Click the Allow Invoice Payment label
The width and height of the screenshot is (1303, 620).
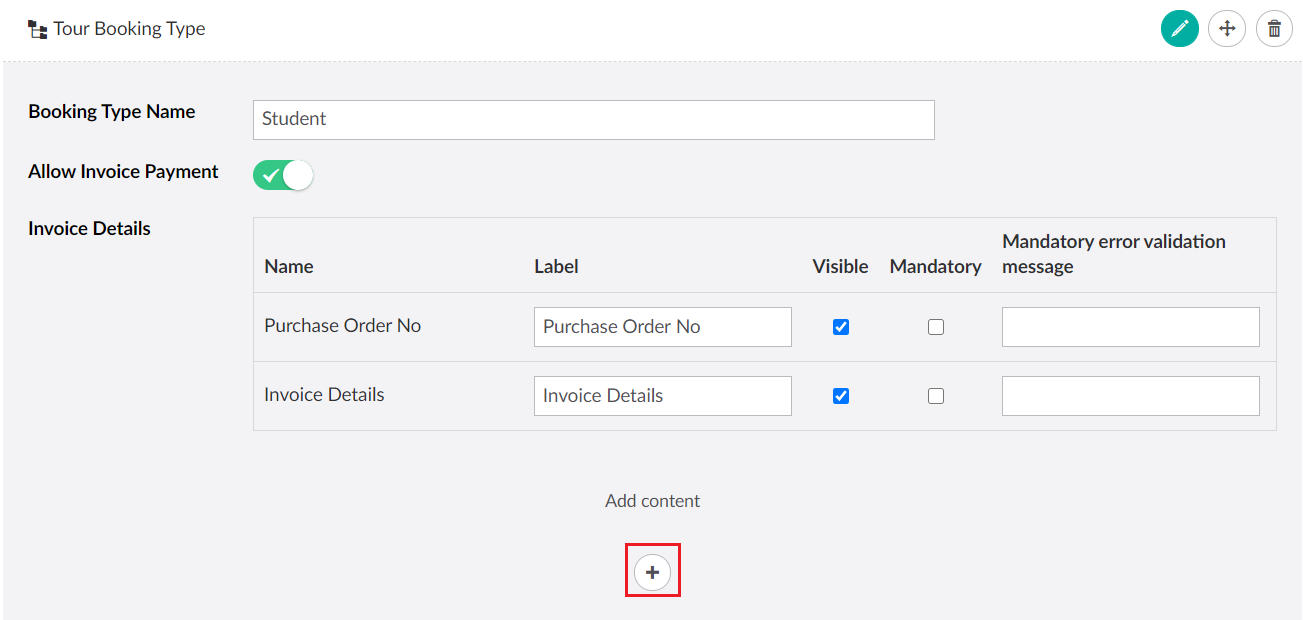pos(123,172)
